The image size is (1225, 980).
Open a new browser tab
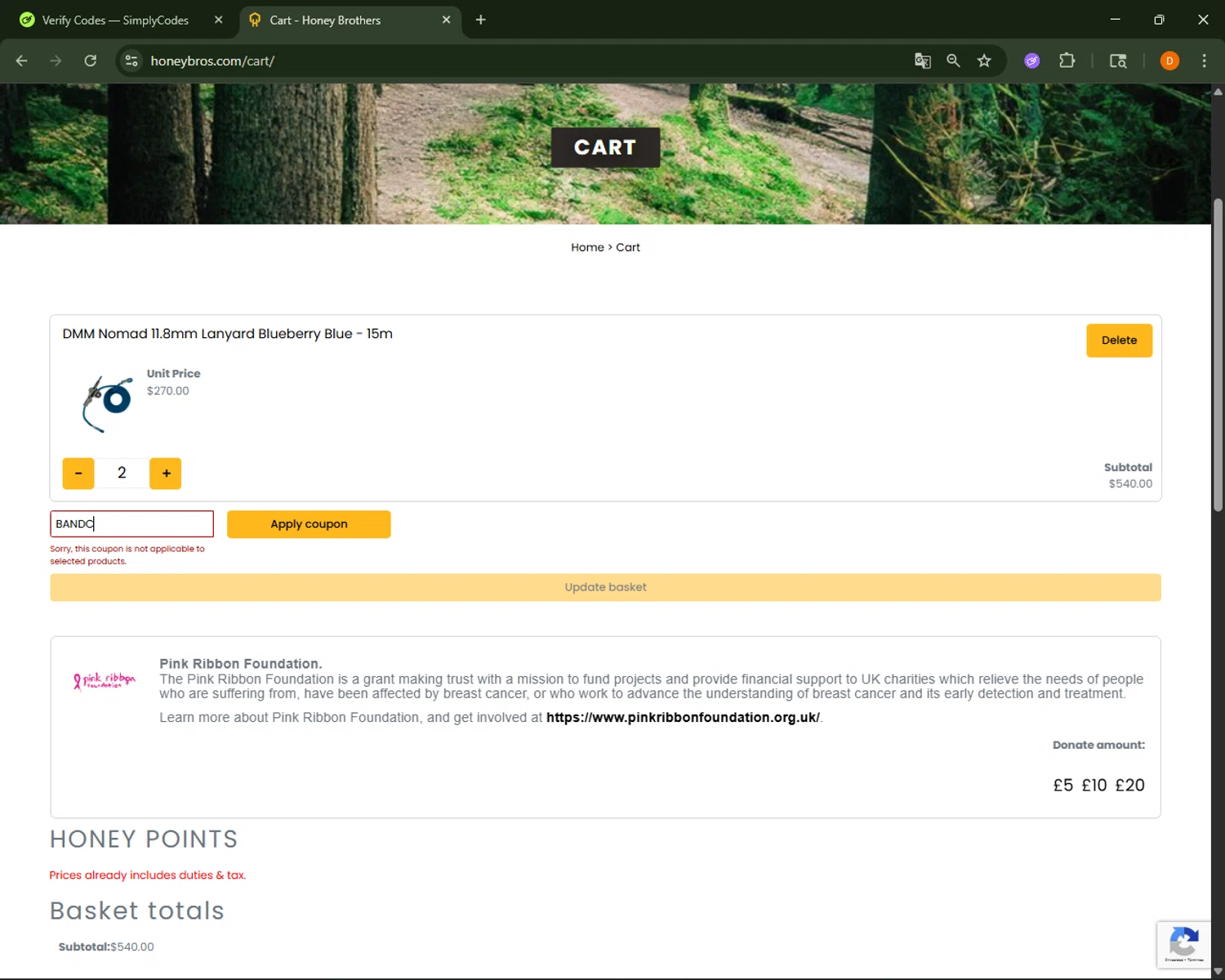pos(481,20)
